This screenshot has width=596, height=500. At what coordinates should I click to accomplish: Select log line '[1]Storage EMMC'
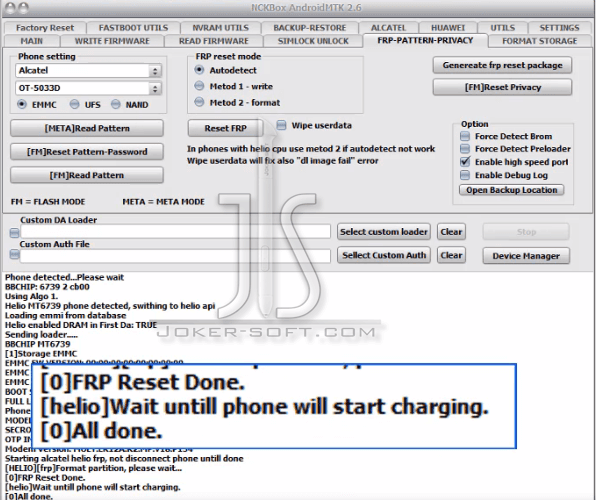[x=41, y=354]
